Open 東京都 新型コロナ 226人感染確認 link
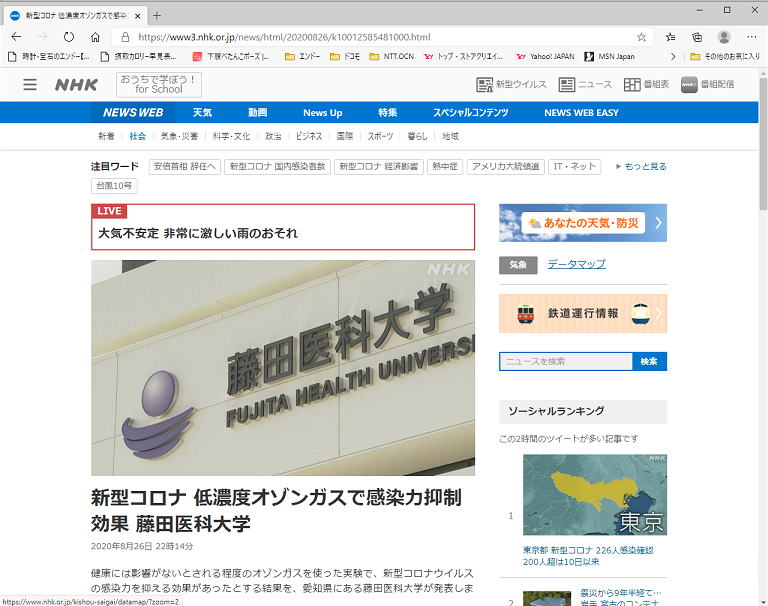The height and width of the screenshot is (606, 768). pyautogui.click(x=588, y=556)
